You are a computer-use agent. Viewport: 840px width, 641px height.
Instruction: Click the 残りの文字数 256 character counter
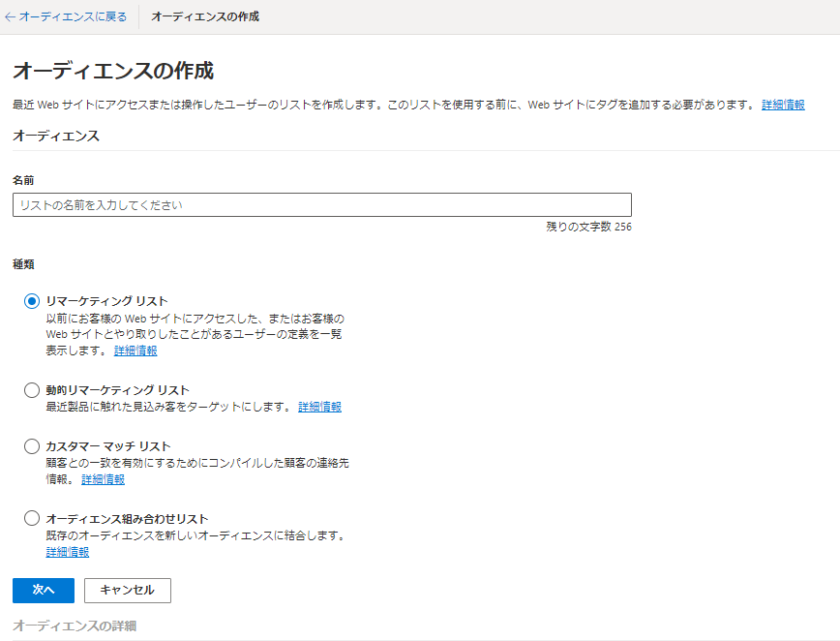588,227
